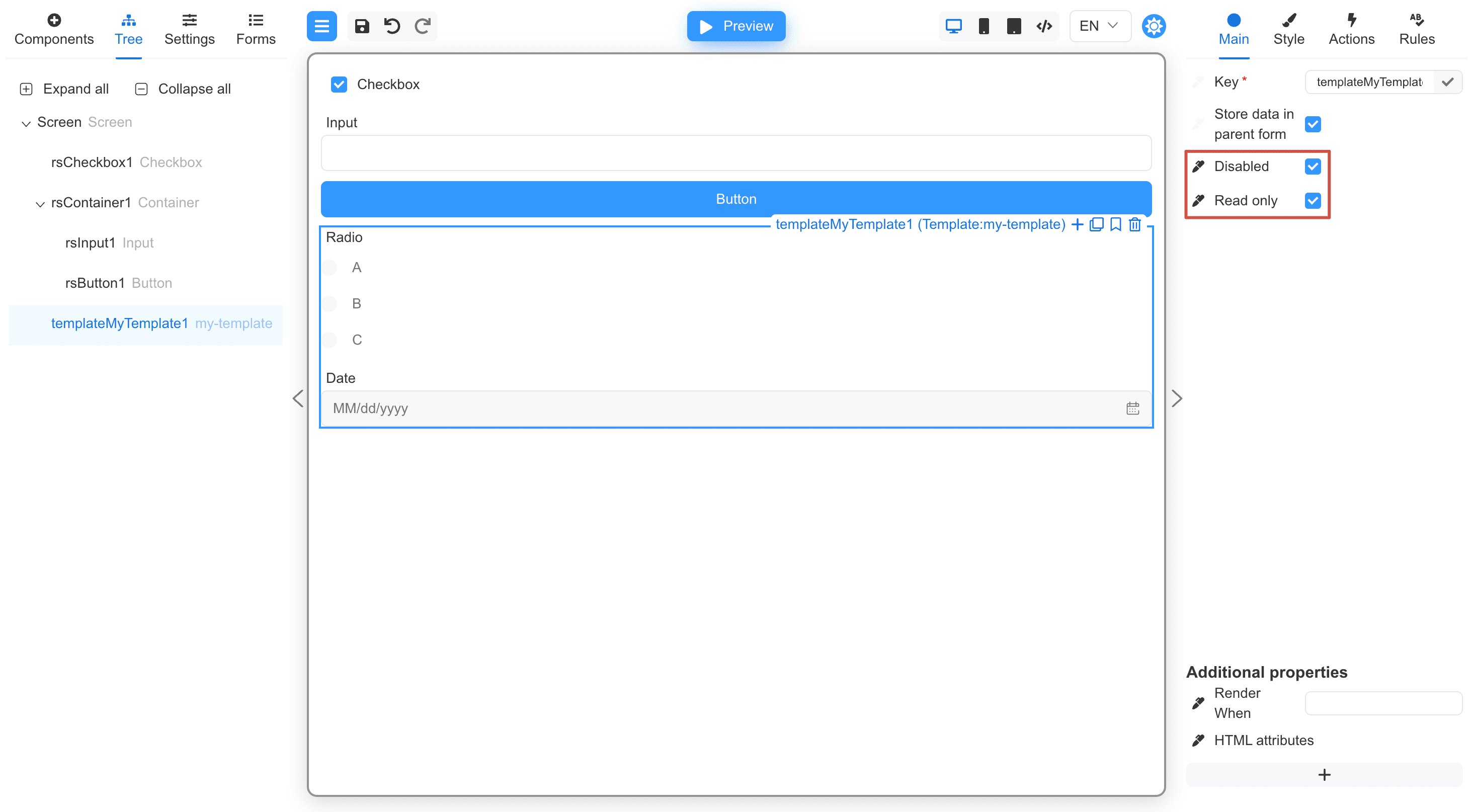
Task: Collapse the rsContainer1 tree node
Action: coord(40,203)
